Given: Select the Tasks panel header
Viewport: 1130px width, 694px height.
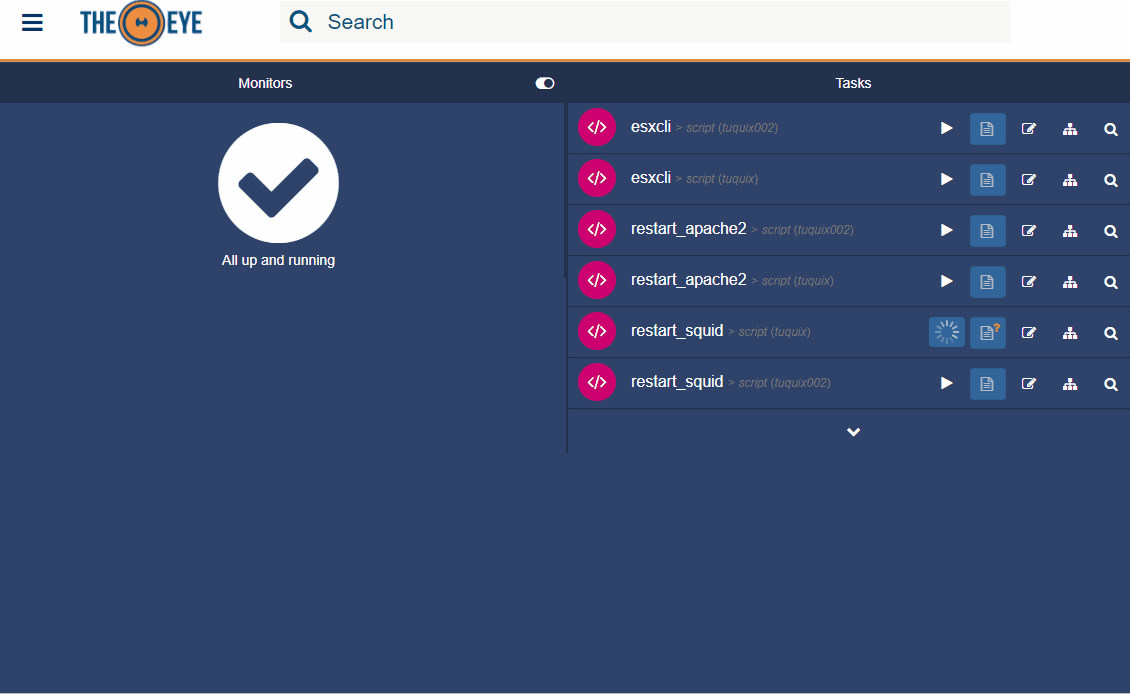Looking at the screenshot, I should point(853,84).
